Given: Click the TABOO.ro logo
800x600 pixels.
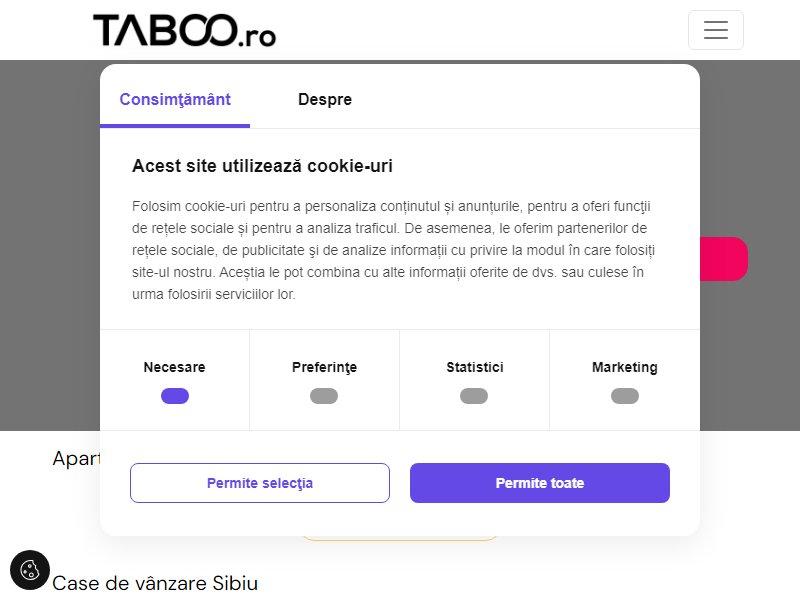Looking at the screenshot, I should coord(184,31).
